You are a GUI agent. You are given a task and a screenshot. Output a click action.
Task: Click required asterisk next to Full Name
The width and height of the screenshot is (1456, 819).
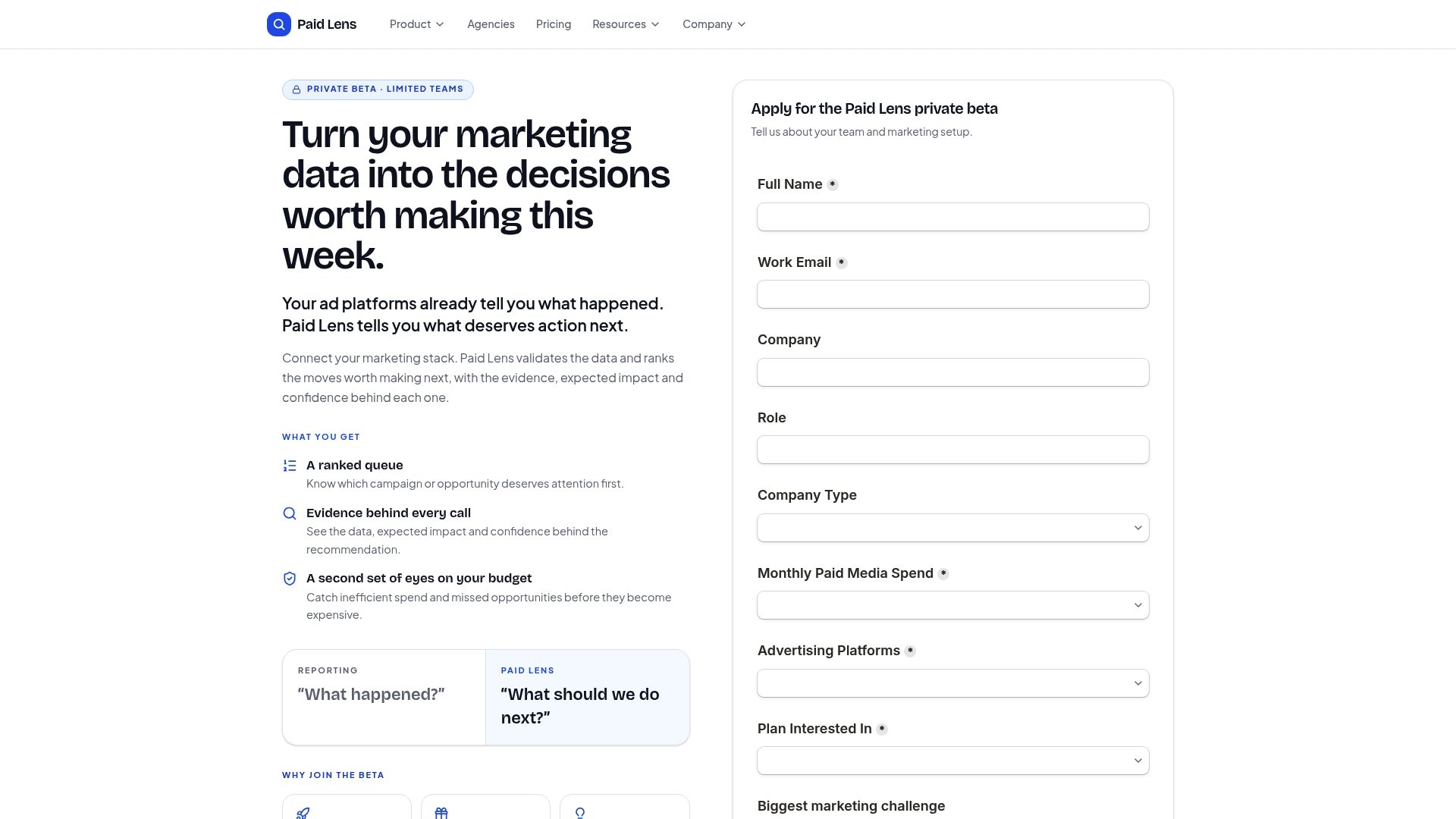(833, 184)
